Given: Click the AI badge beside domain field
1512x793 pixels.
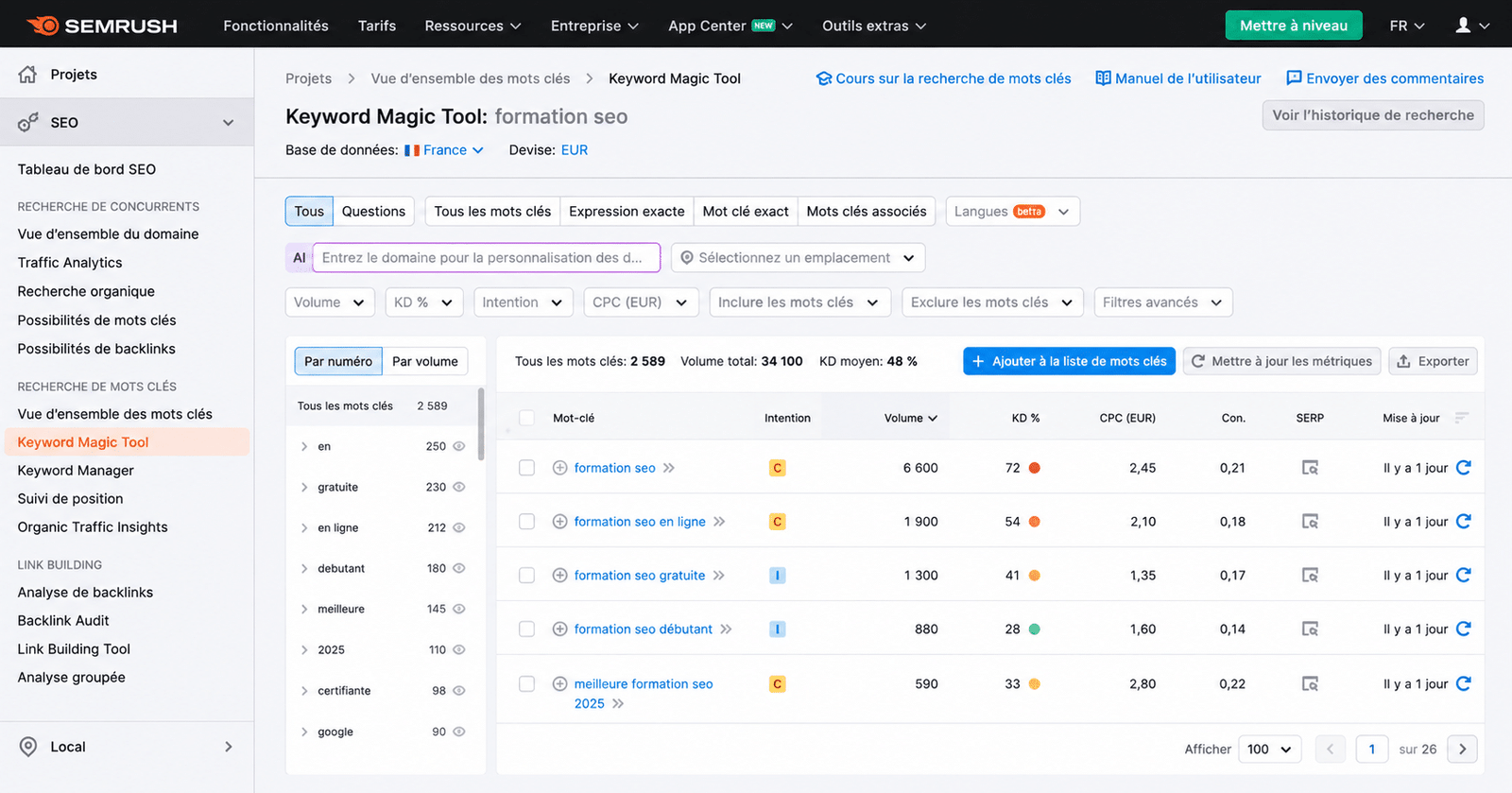Looking at the screenshot, I should point(299,258).
